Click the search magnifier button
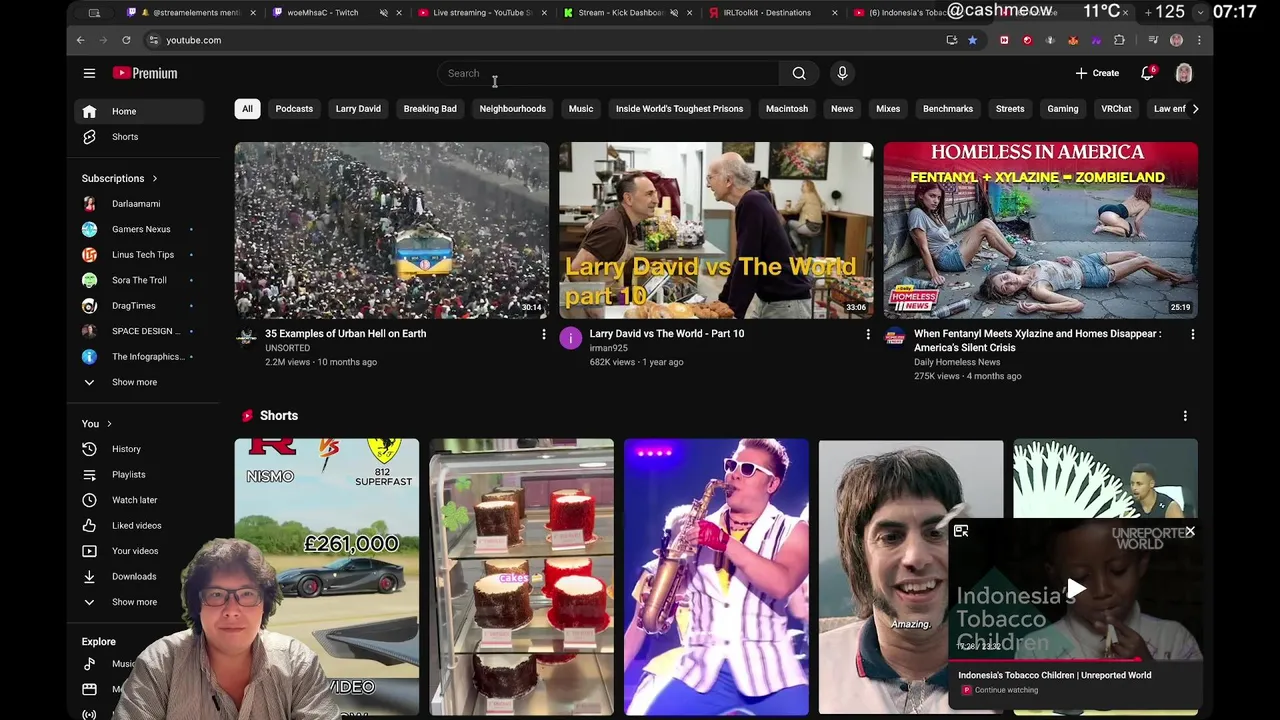 click(x=799, y=73)
